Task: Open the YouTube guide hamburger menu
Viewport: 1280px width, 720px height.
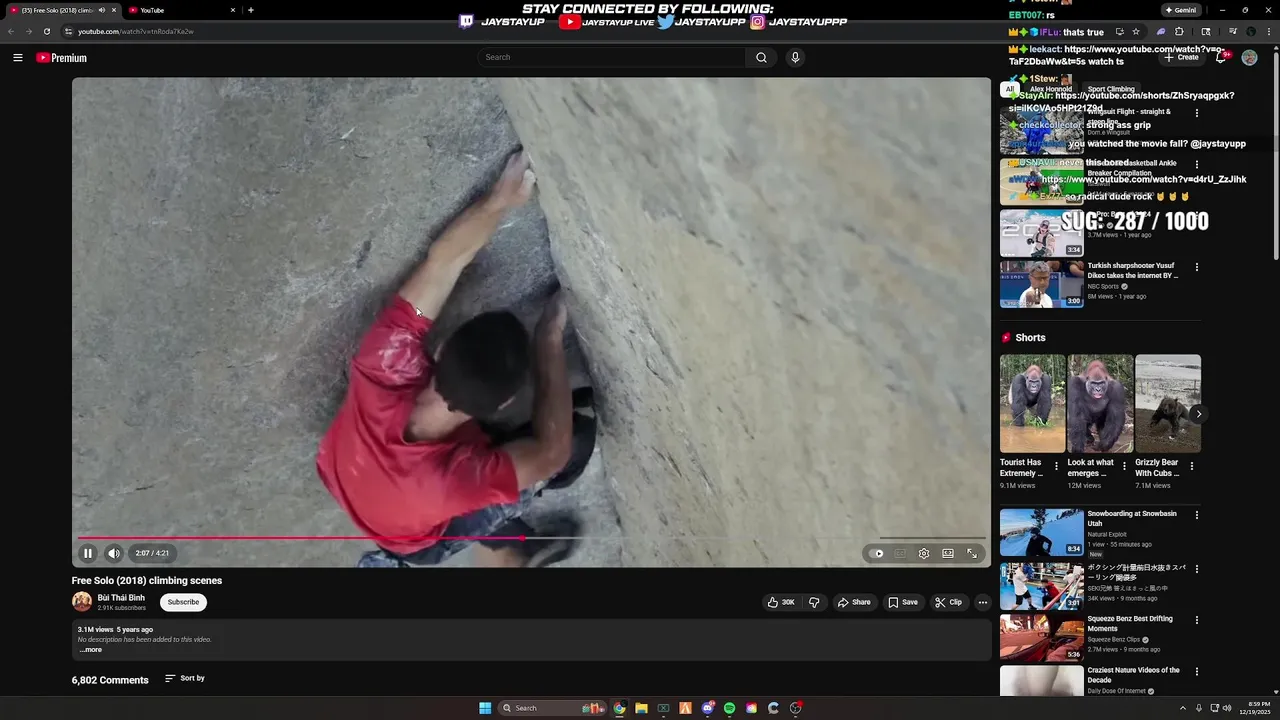Action: coord(18,58)
